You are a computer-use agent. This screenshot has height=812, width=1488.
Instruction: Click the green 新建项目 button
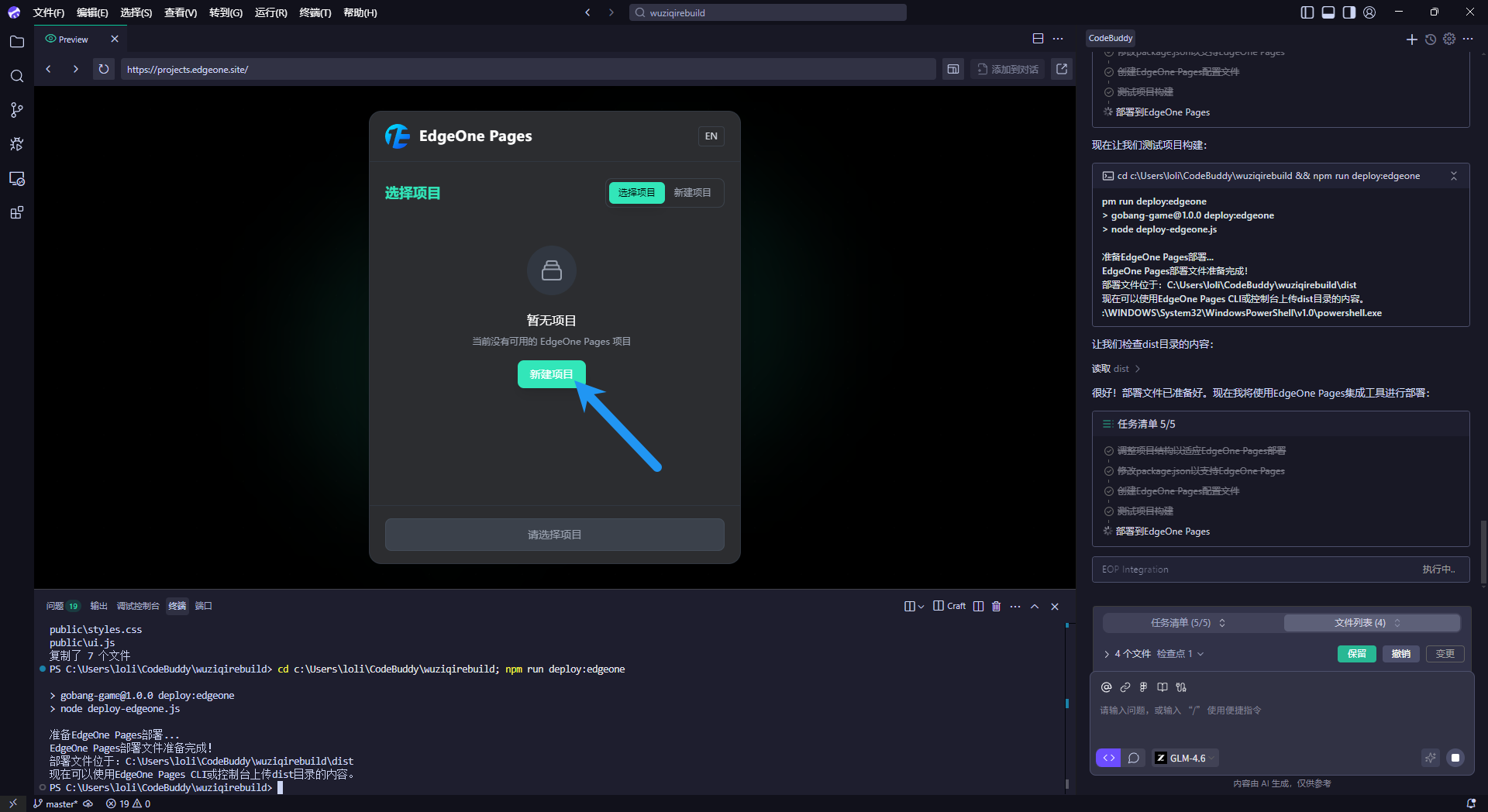point(551,374)
